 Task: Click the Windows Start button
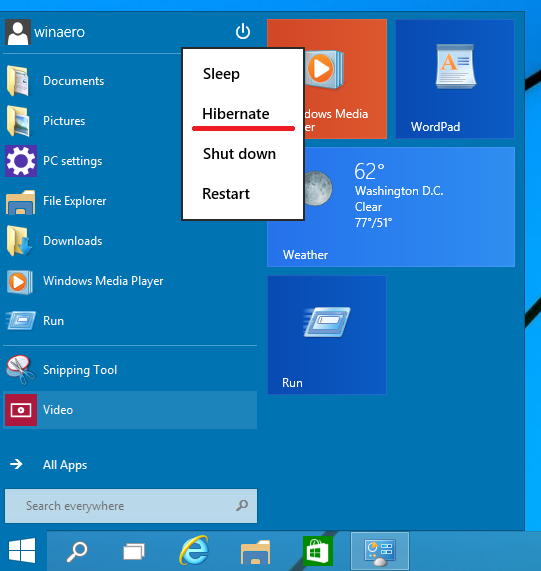pos(22,551)
